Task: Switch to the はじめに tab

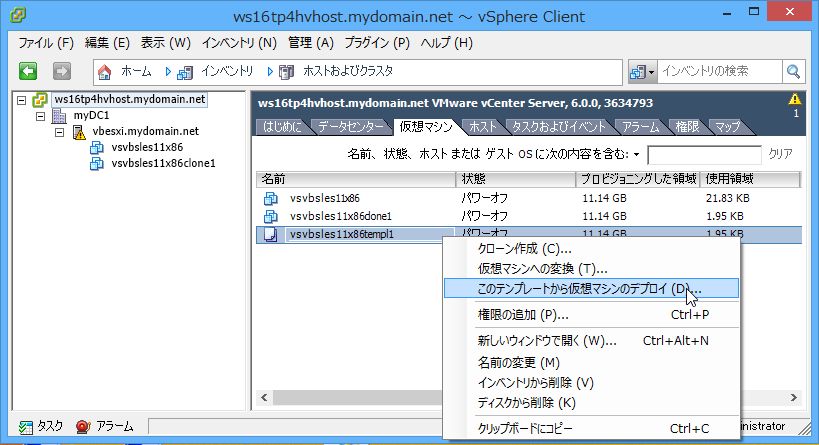Action: click(x=282, y=127)
